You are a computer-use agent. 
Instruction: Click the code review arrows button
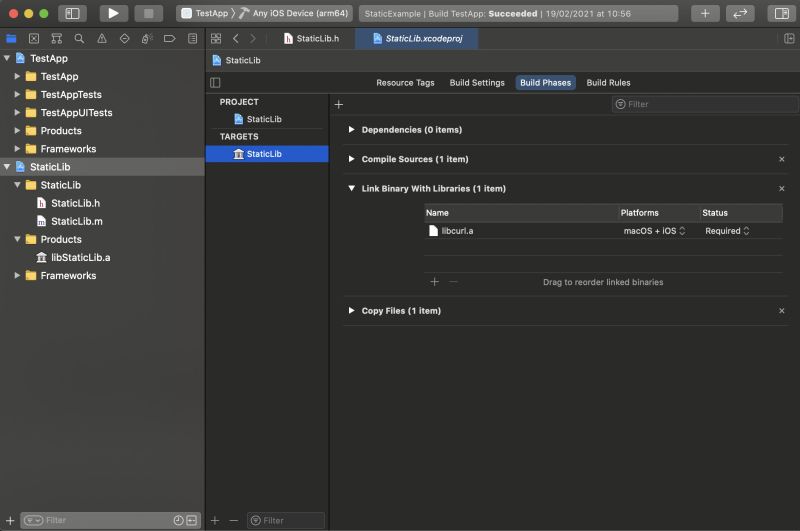coord(740,13)
